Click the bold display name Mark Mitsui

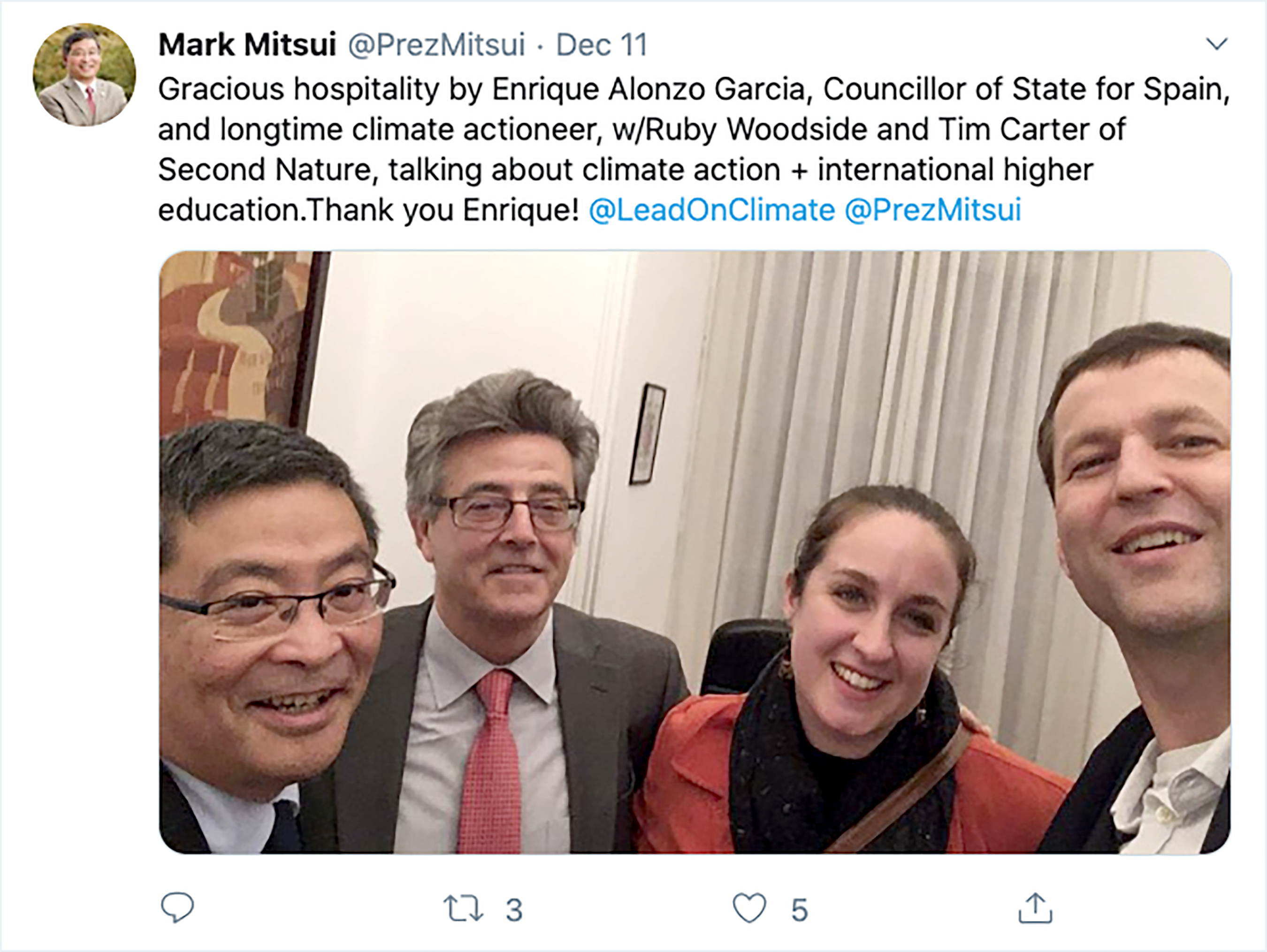(x=247, y=45)
